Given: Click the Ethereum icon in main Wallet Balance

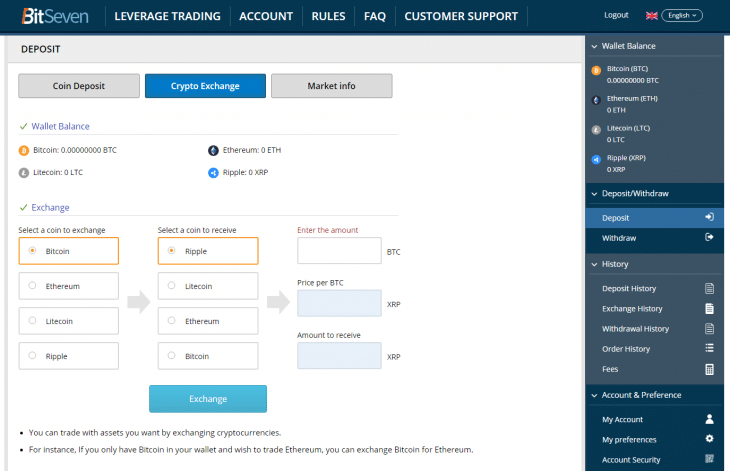Looking at the screenshot, I should (213, 150).
